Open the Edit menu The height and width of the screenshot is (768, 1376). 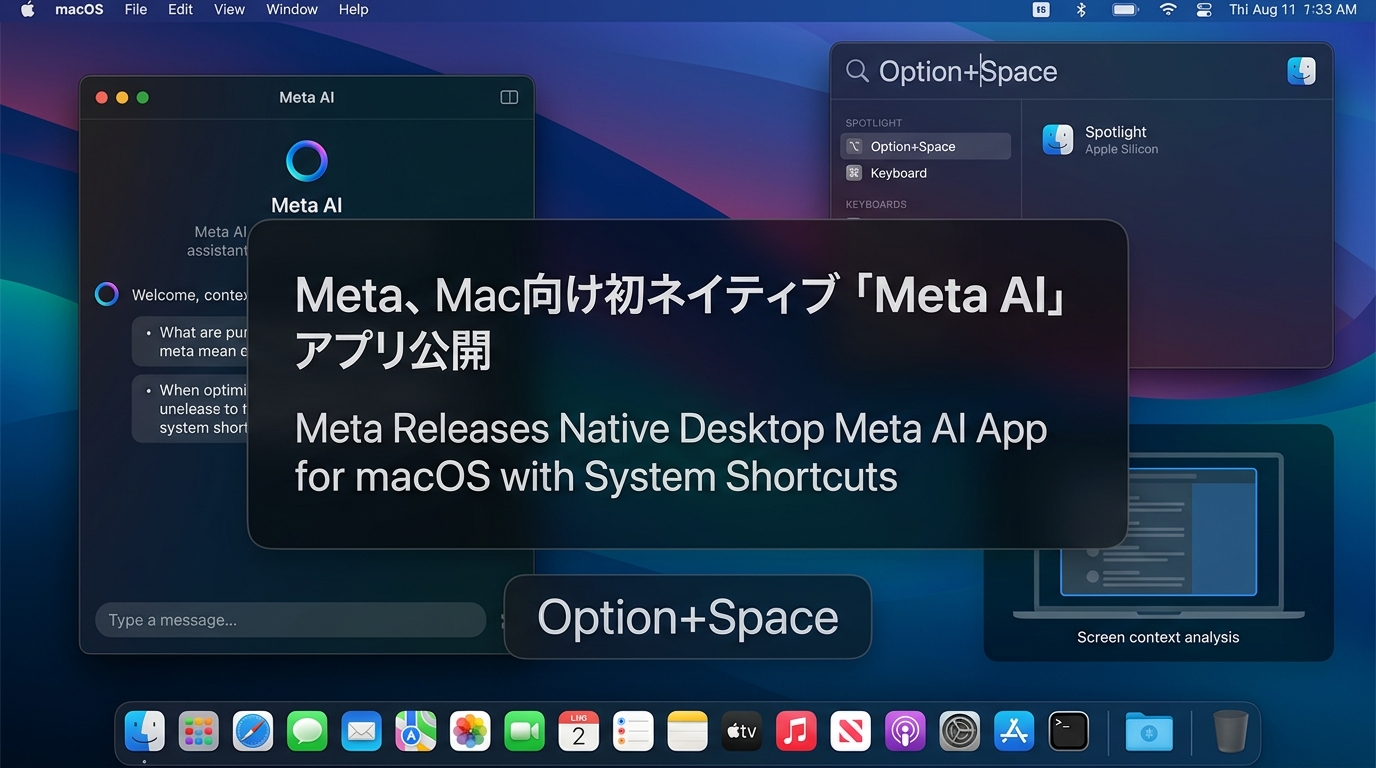pos(181,10)
